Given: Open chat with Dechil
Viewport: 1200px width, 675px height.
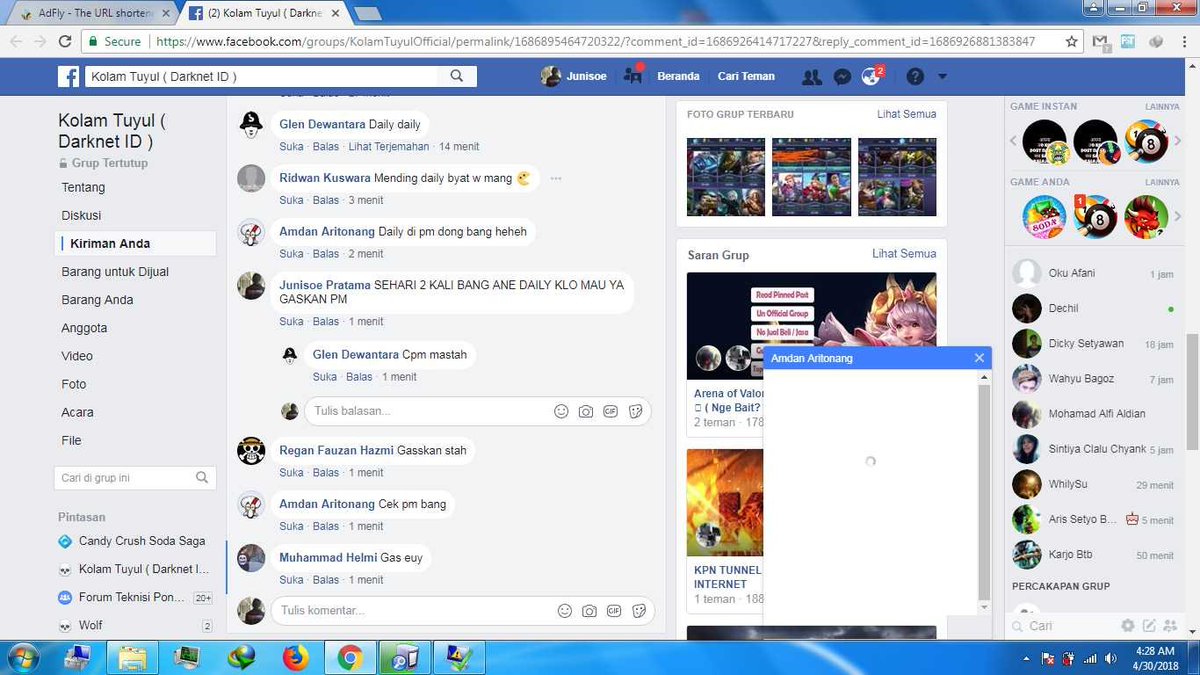Looking at the screenshot, I should pyautogui.click(x=1093, y=308).
